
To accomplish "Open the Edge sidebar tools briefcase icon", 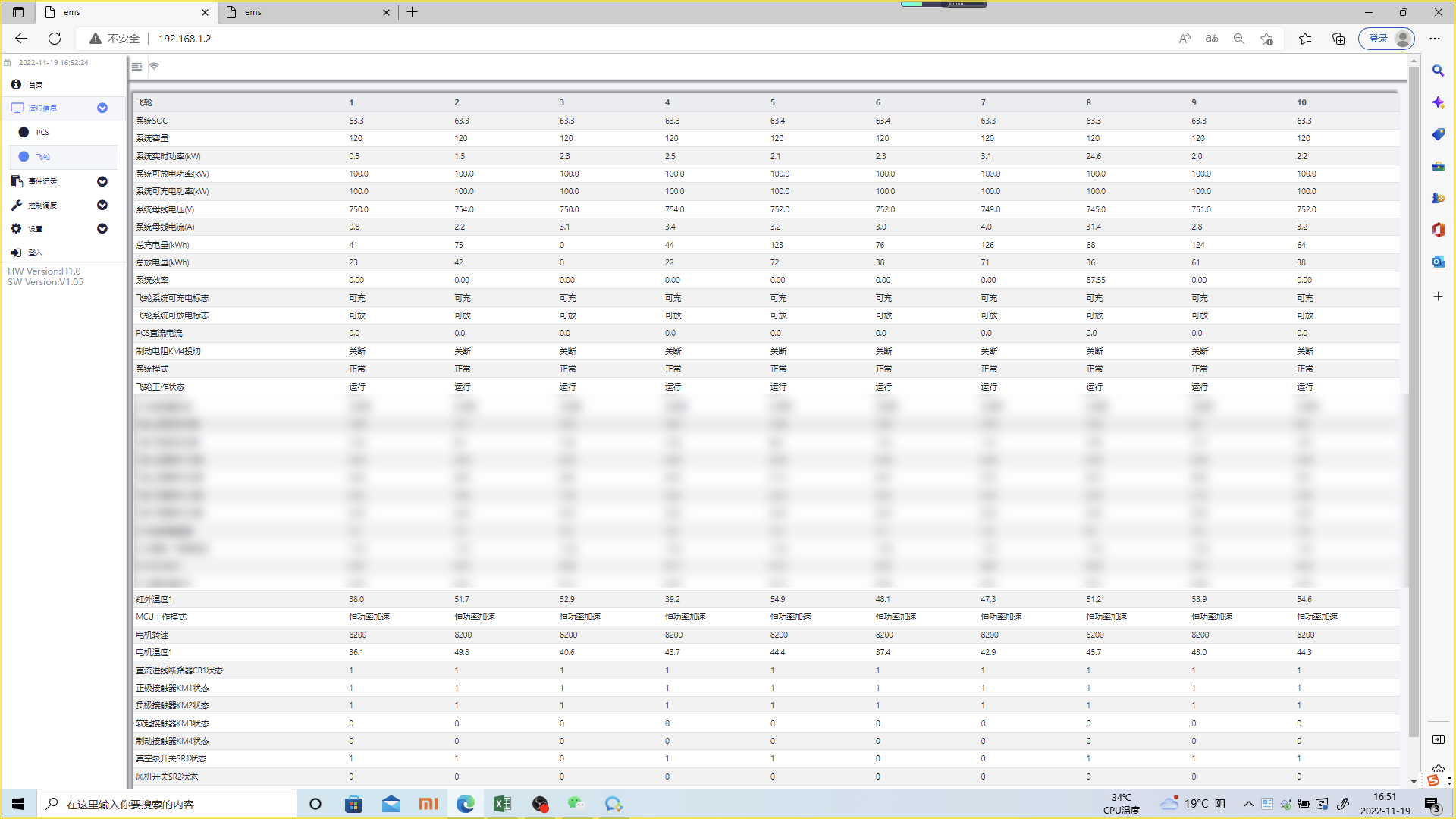I will click(1438, 166).
